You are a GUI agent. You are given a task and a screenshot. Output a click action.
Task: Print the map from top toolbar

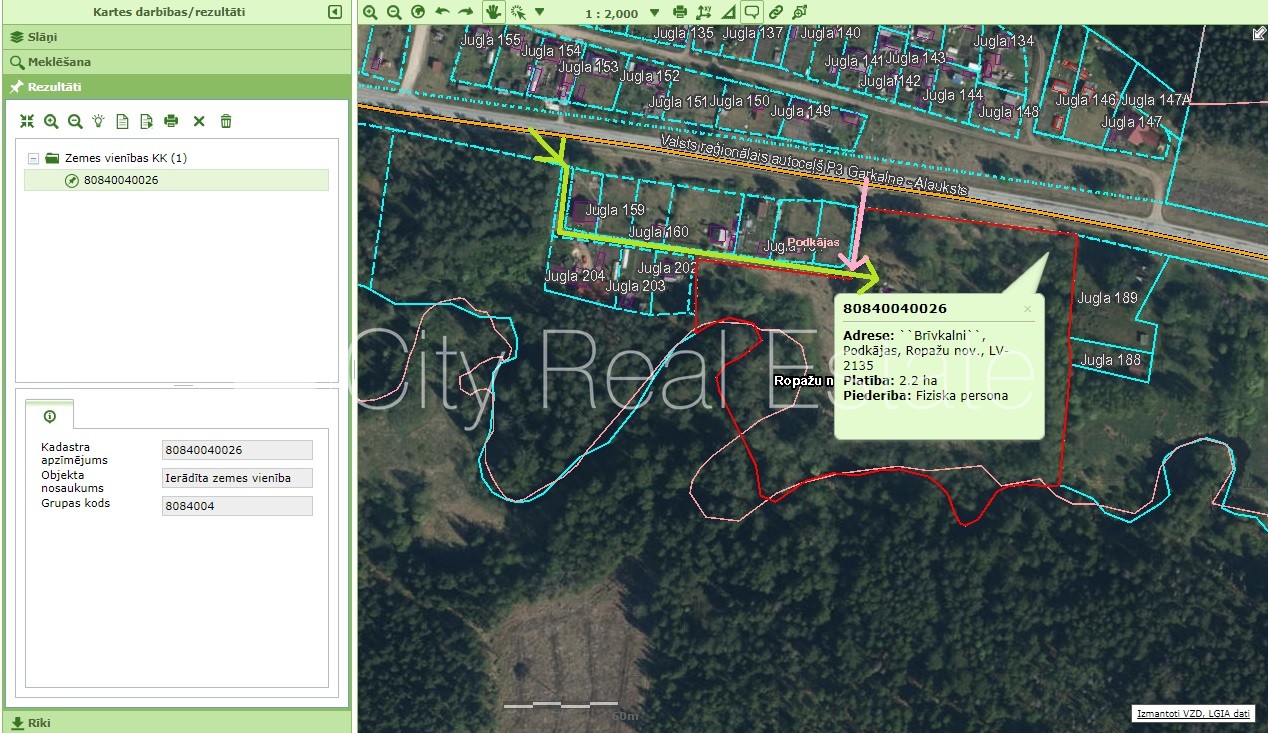pos(680,12)
